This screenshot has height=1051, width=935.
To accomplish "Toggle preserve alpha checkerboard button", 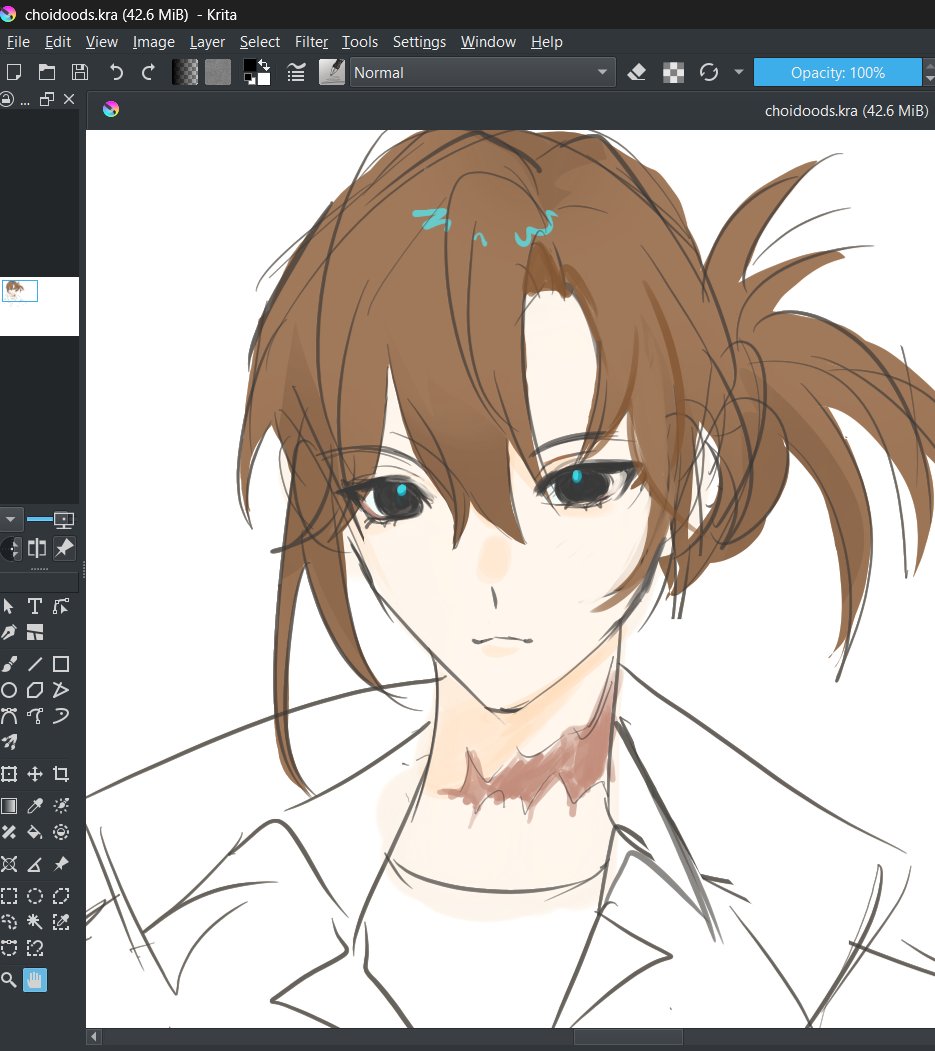I will 674,72.
